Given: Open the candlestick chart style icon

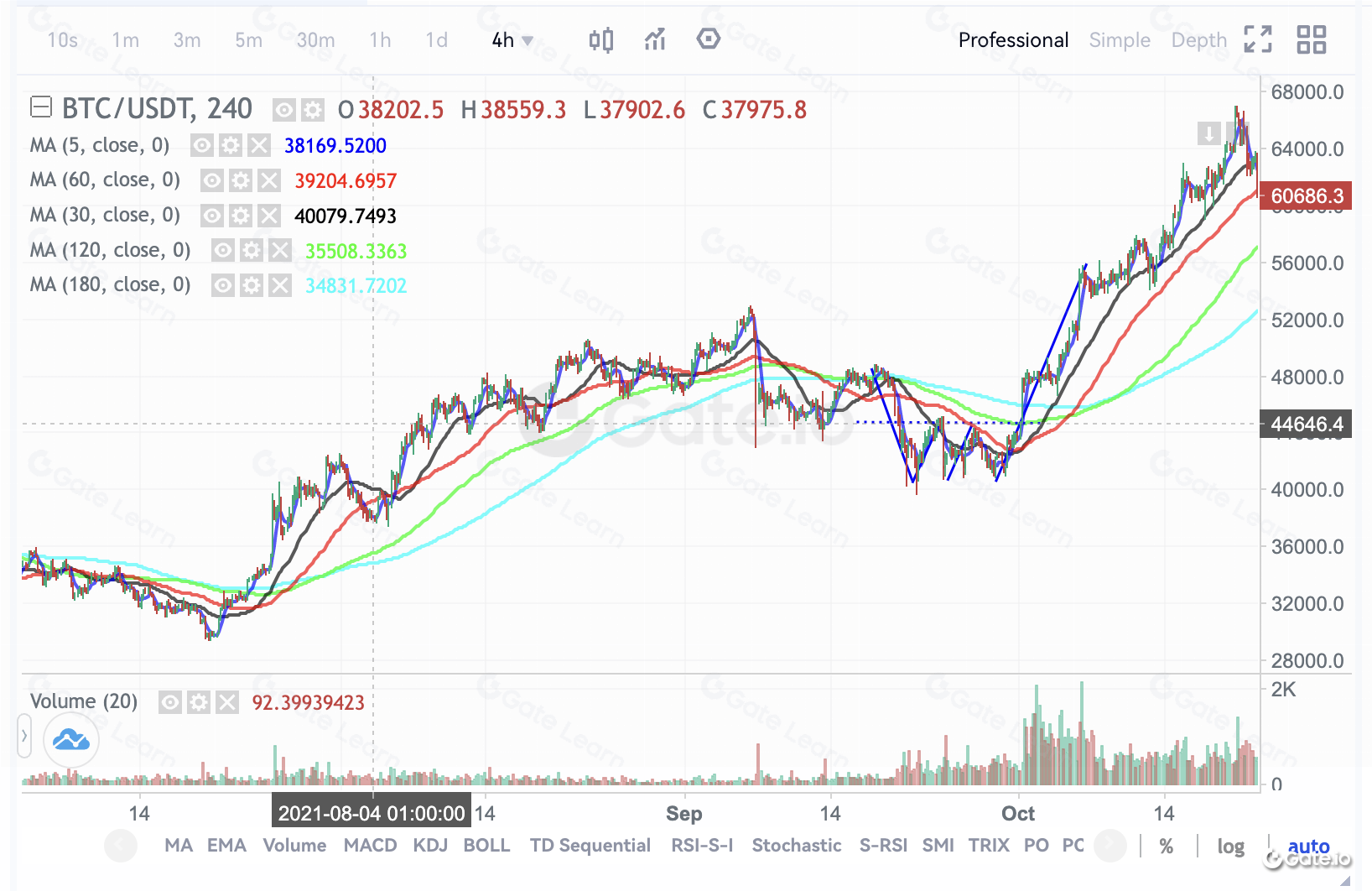Looking at the screenshot, I should click(600, 39).
